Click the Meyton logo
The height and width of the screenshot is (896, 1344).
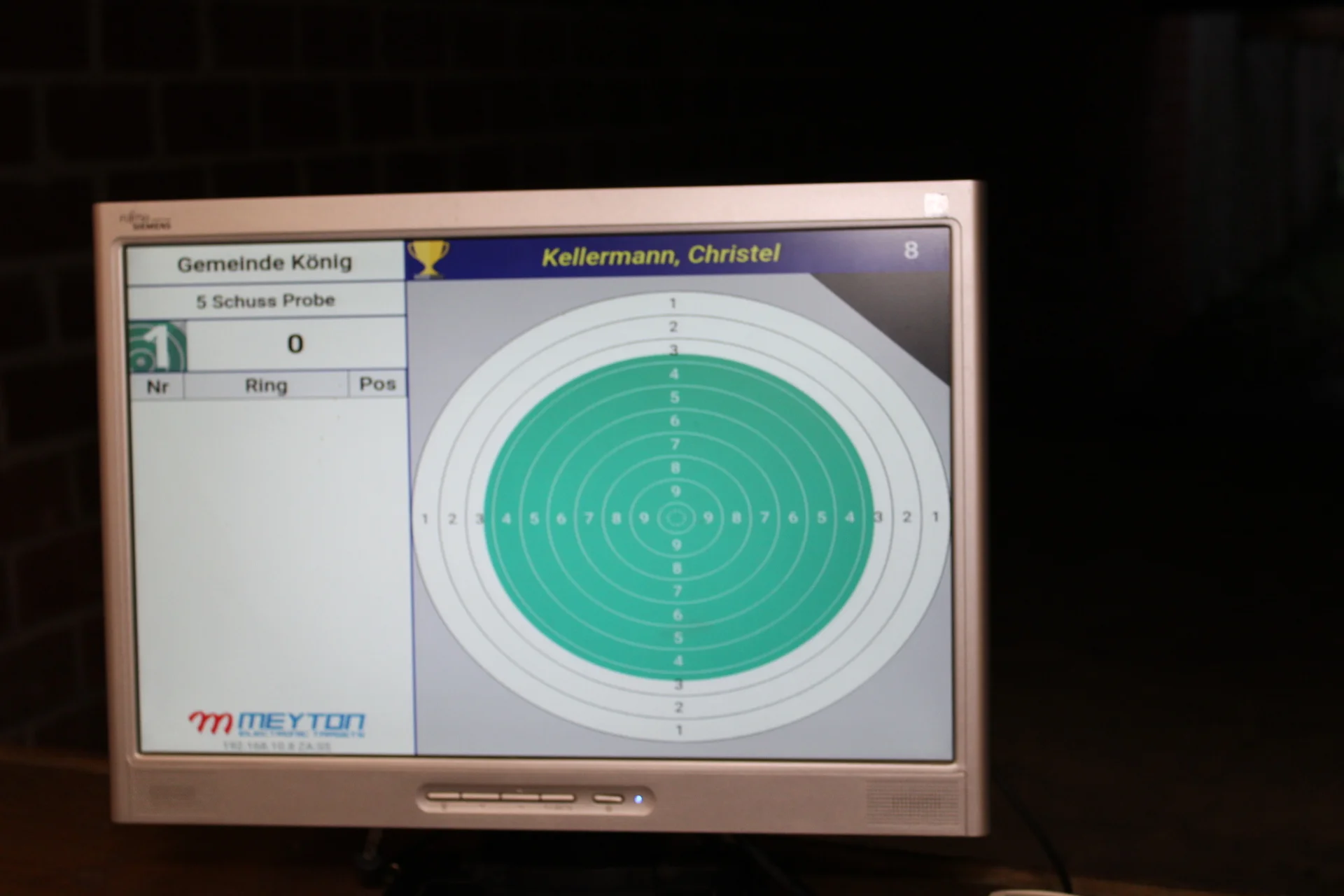[x=277, y=723]
